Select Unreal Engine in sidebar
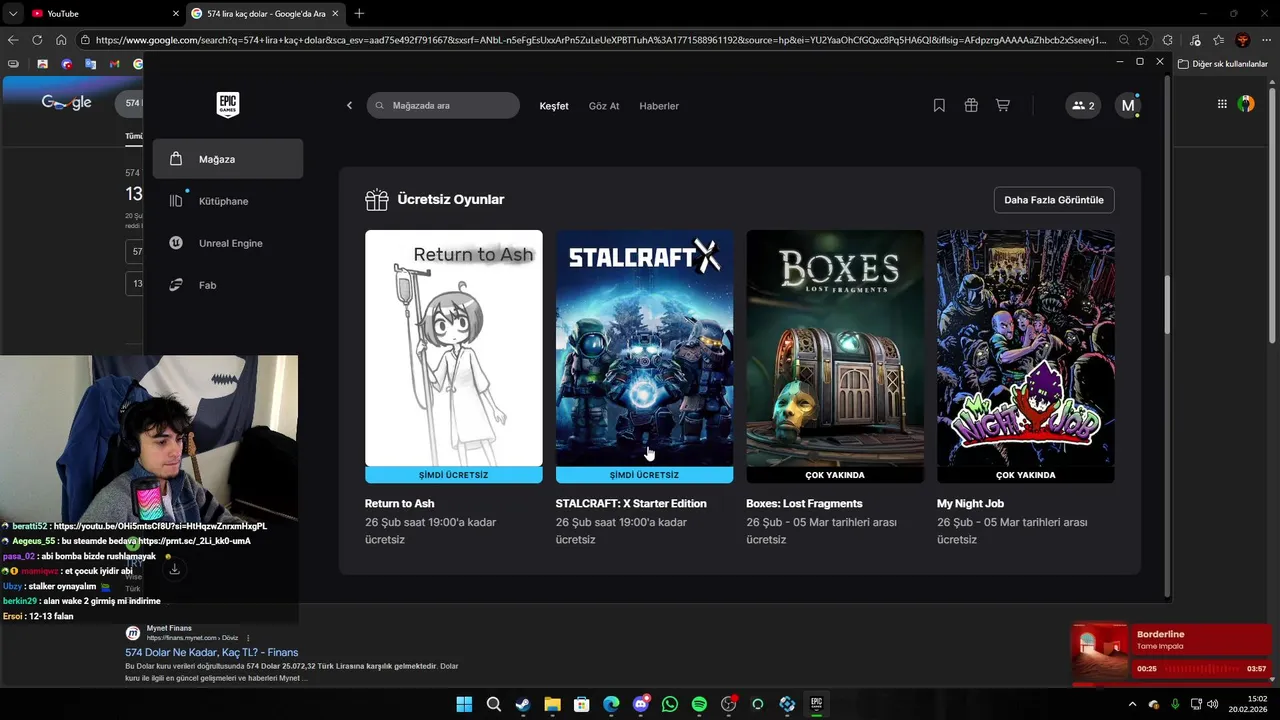Image resolution: width=1280 pixels, height=720 pixels. (x=228, y=243)
